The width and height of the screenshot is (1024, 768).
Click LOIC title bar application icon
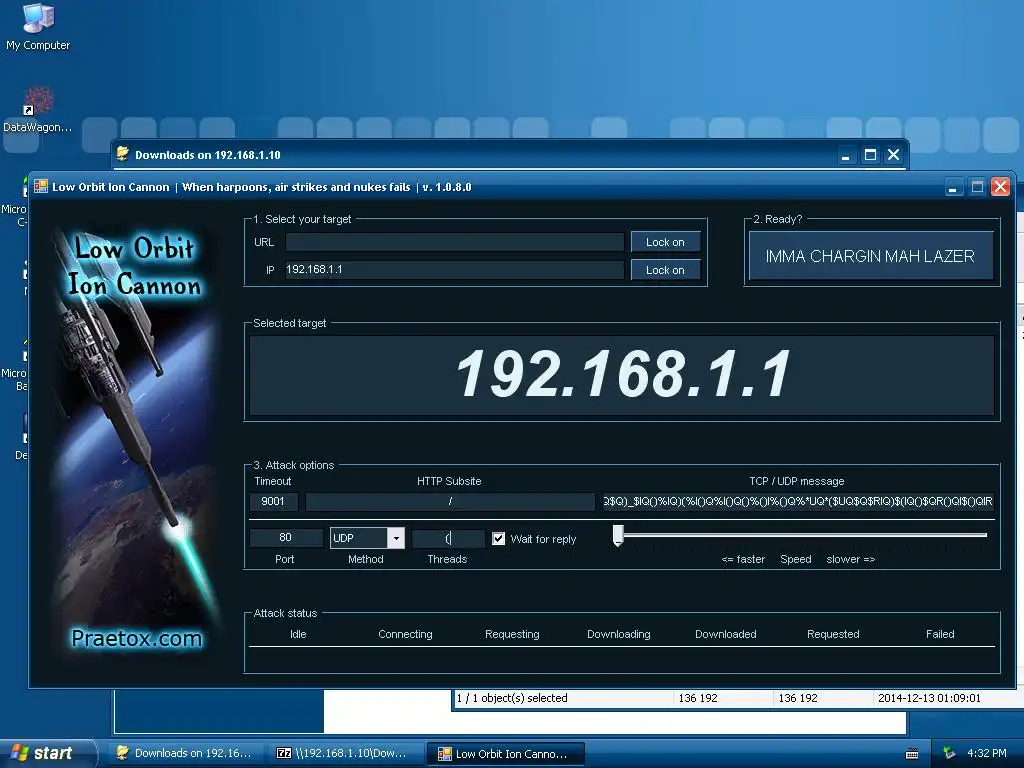[x=41, y=187]
